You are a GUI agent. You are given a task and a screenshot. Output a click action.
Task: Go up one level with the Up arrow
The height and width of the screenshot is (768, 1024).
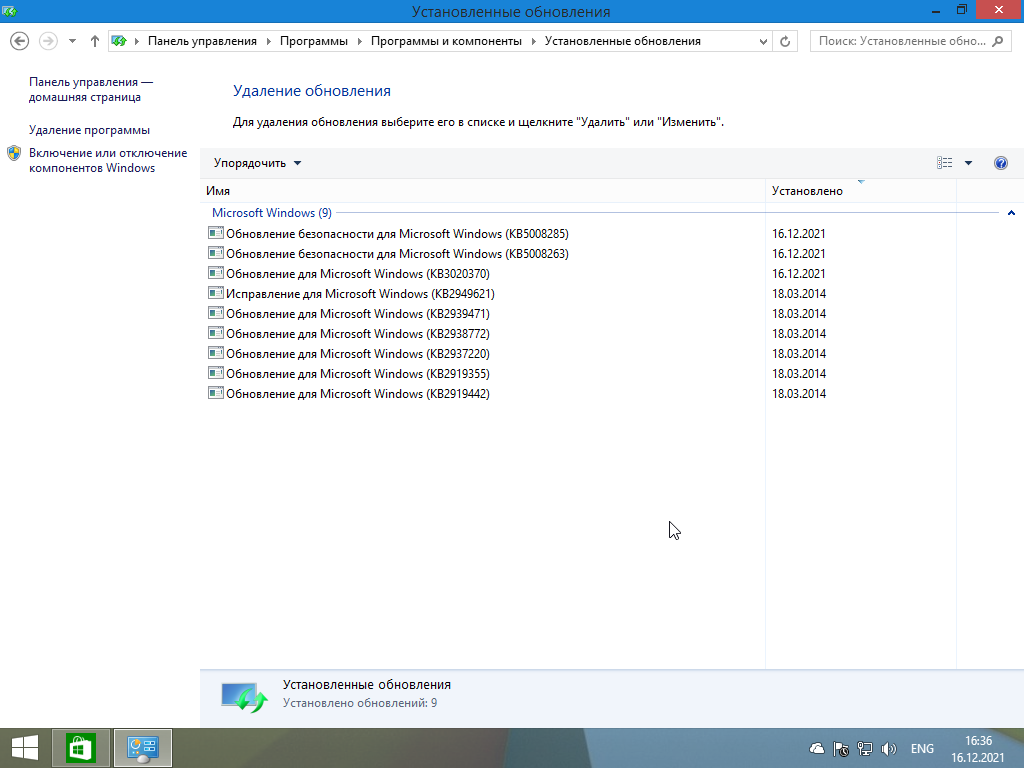click(x=95, y=41)
